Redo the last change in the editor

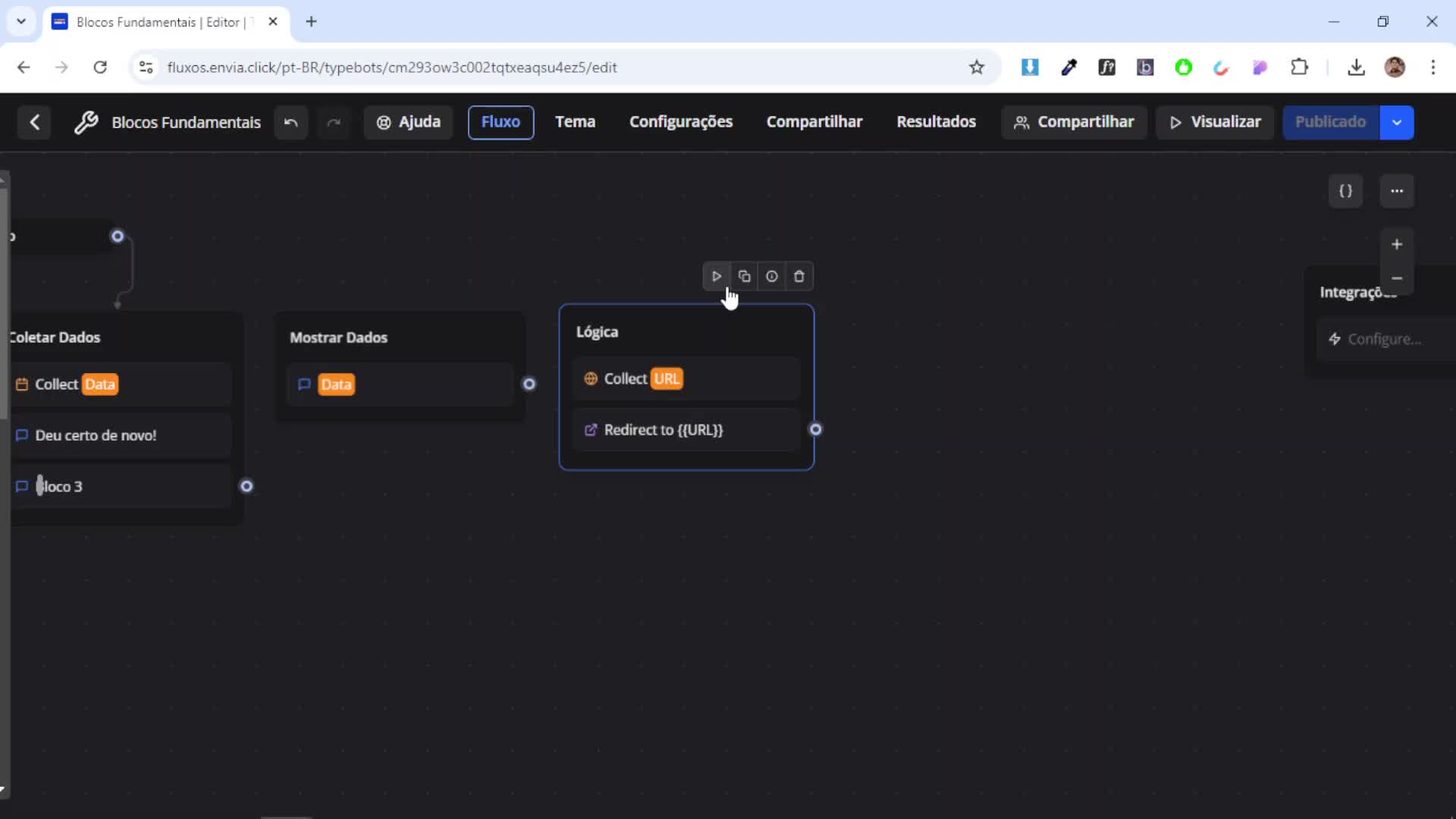[334, 122]
